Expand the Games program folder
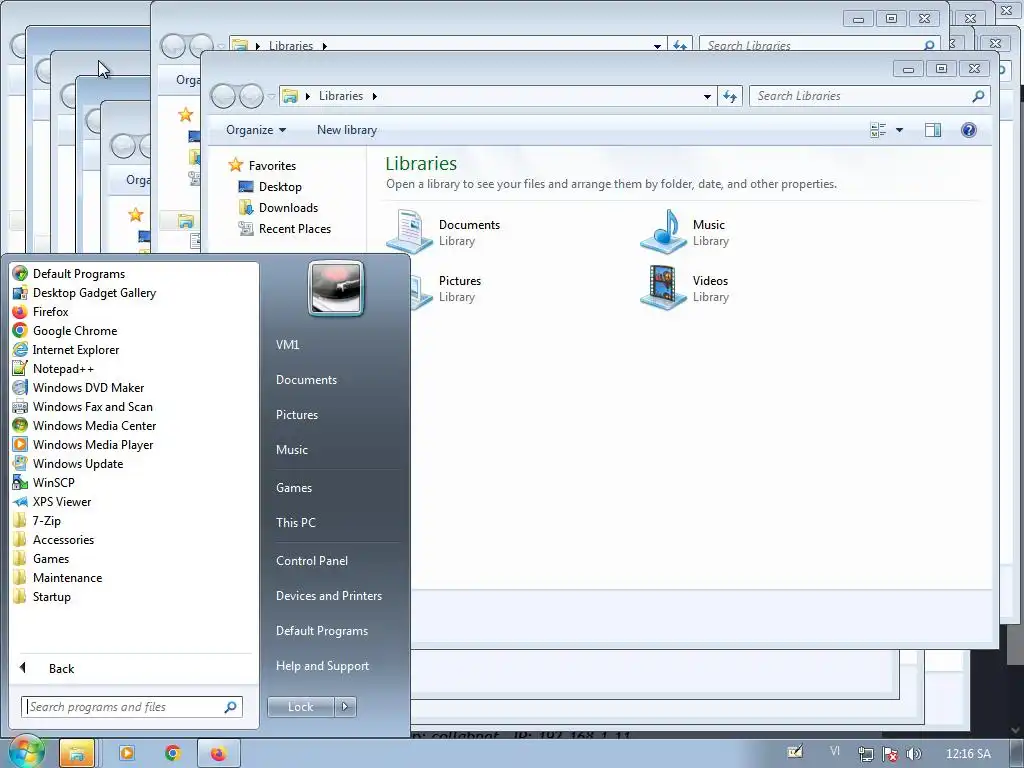 (x=50, y=558)
